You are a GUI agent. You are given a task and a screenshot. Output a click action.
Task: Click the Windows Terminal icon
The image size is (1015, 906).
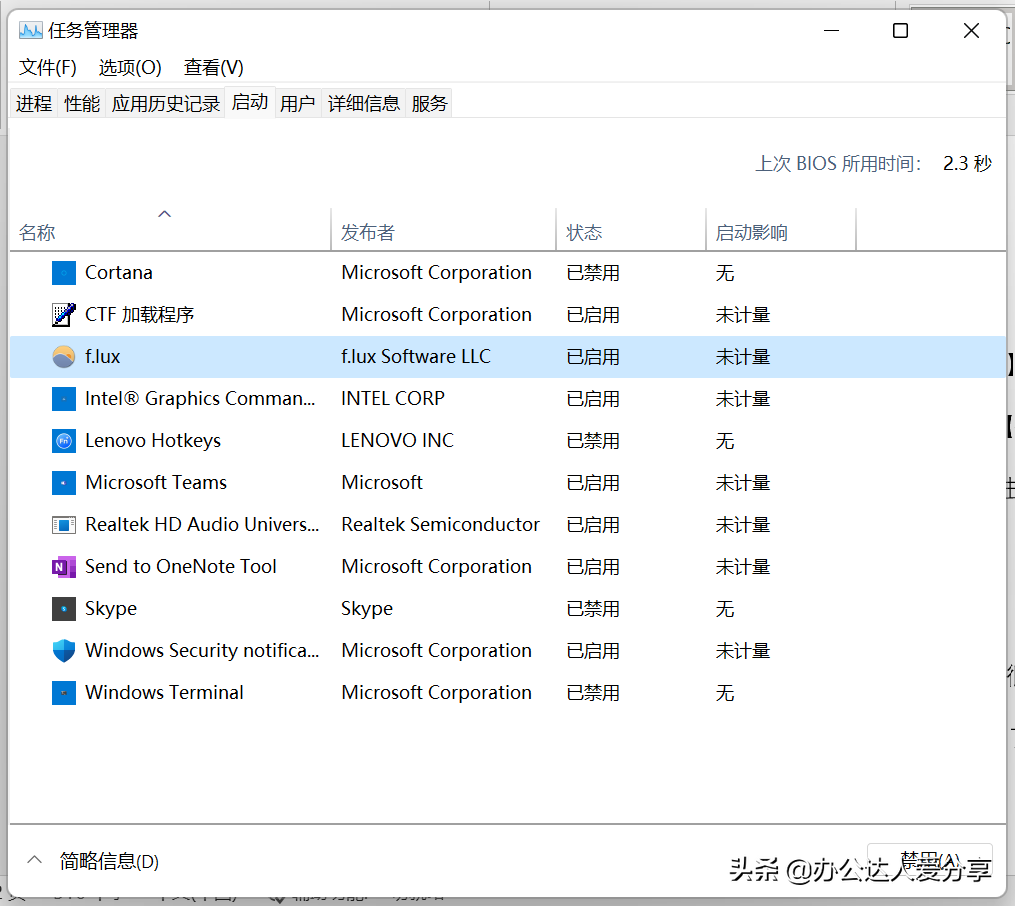point(63,692)
